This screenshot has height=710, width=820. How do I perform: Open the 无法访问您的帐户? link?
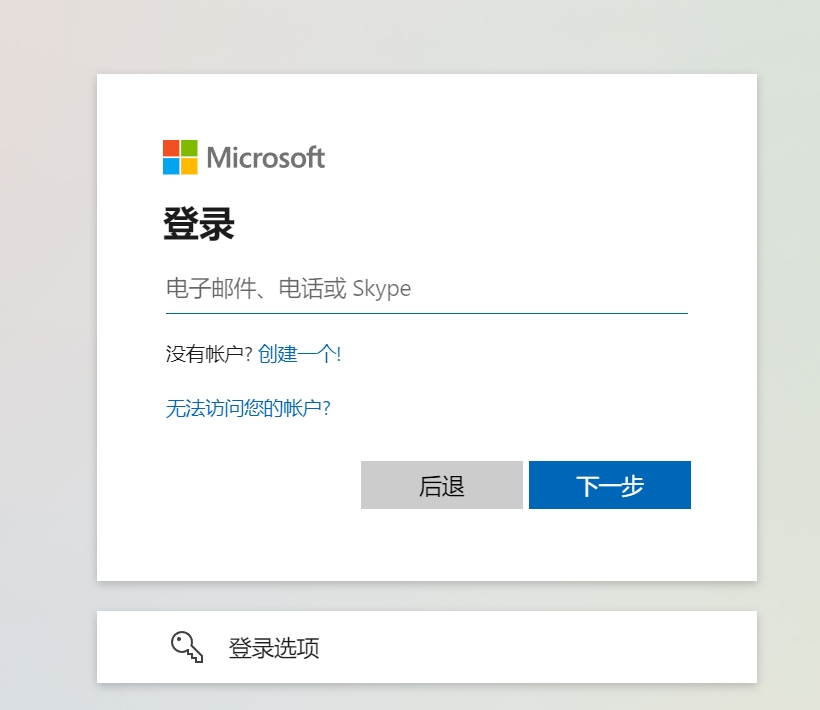tap(248, 408)
